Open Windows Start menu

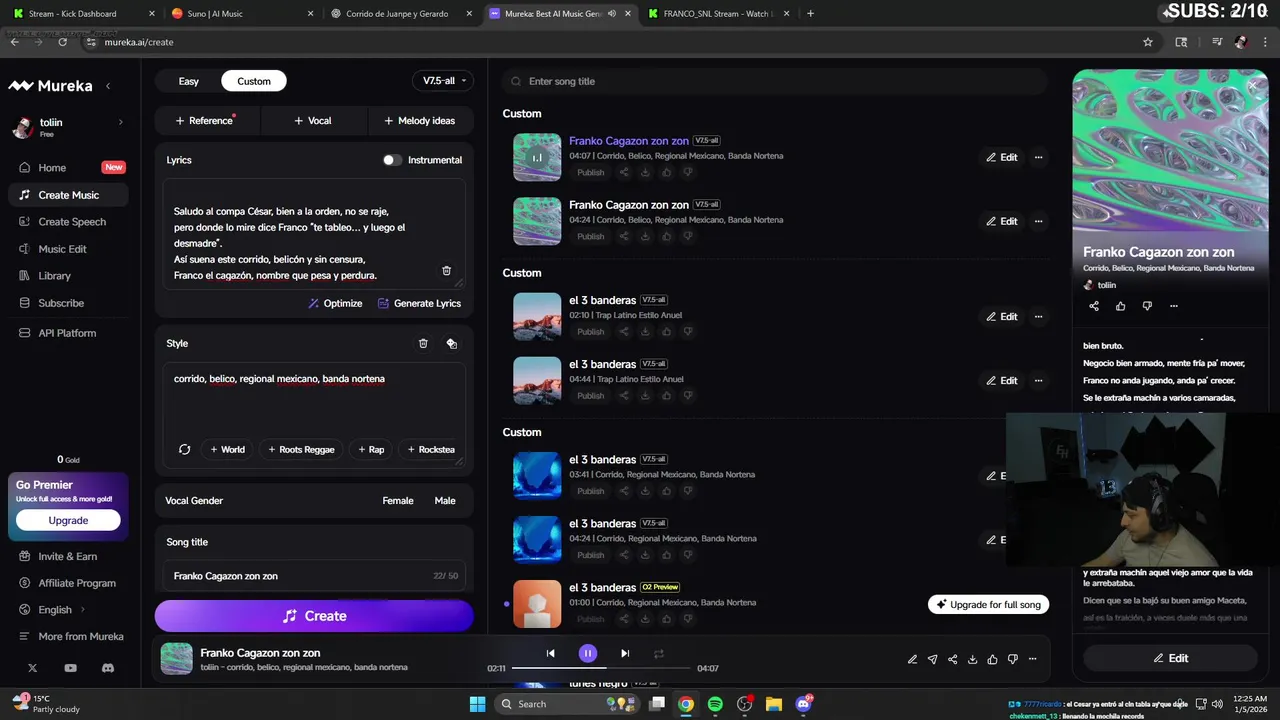tap(477, 704)
